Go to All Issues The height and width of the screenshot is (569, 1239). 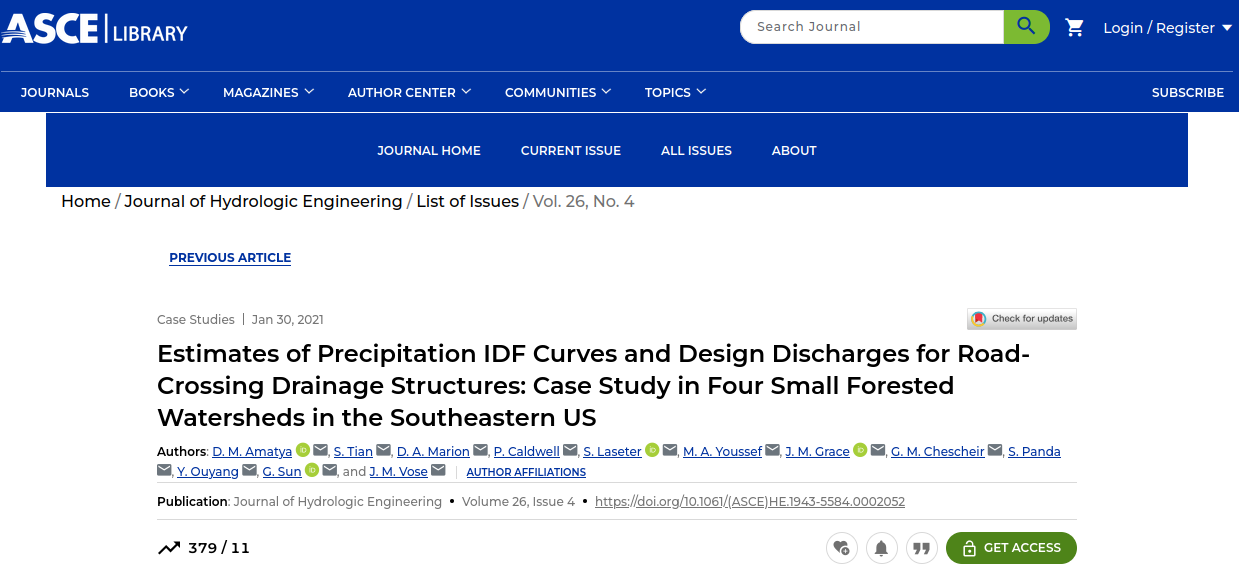[x=696, y=150]
